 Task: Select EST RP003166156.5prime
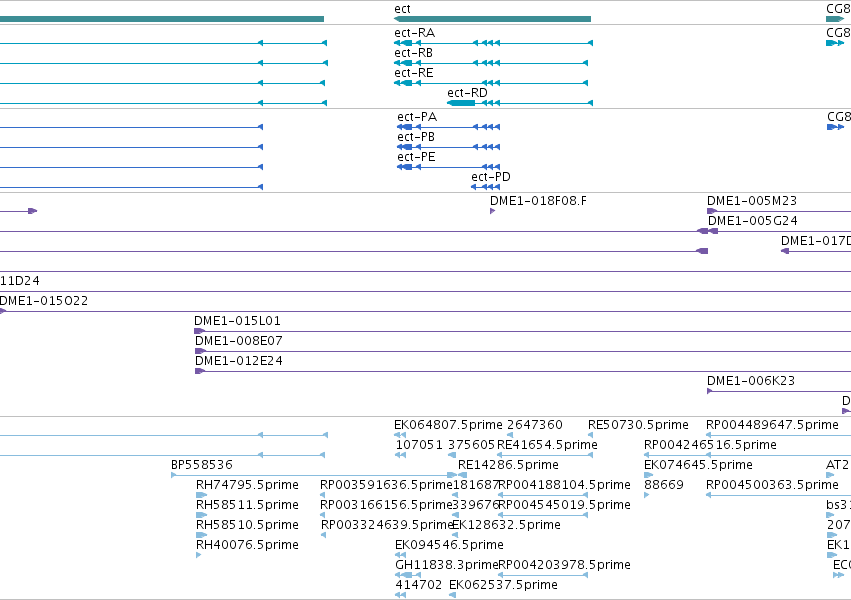pyautogui.click(x=386, y=505)
